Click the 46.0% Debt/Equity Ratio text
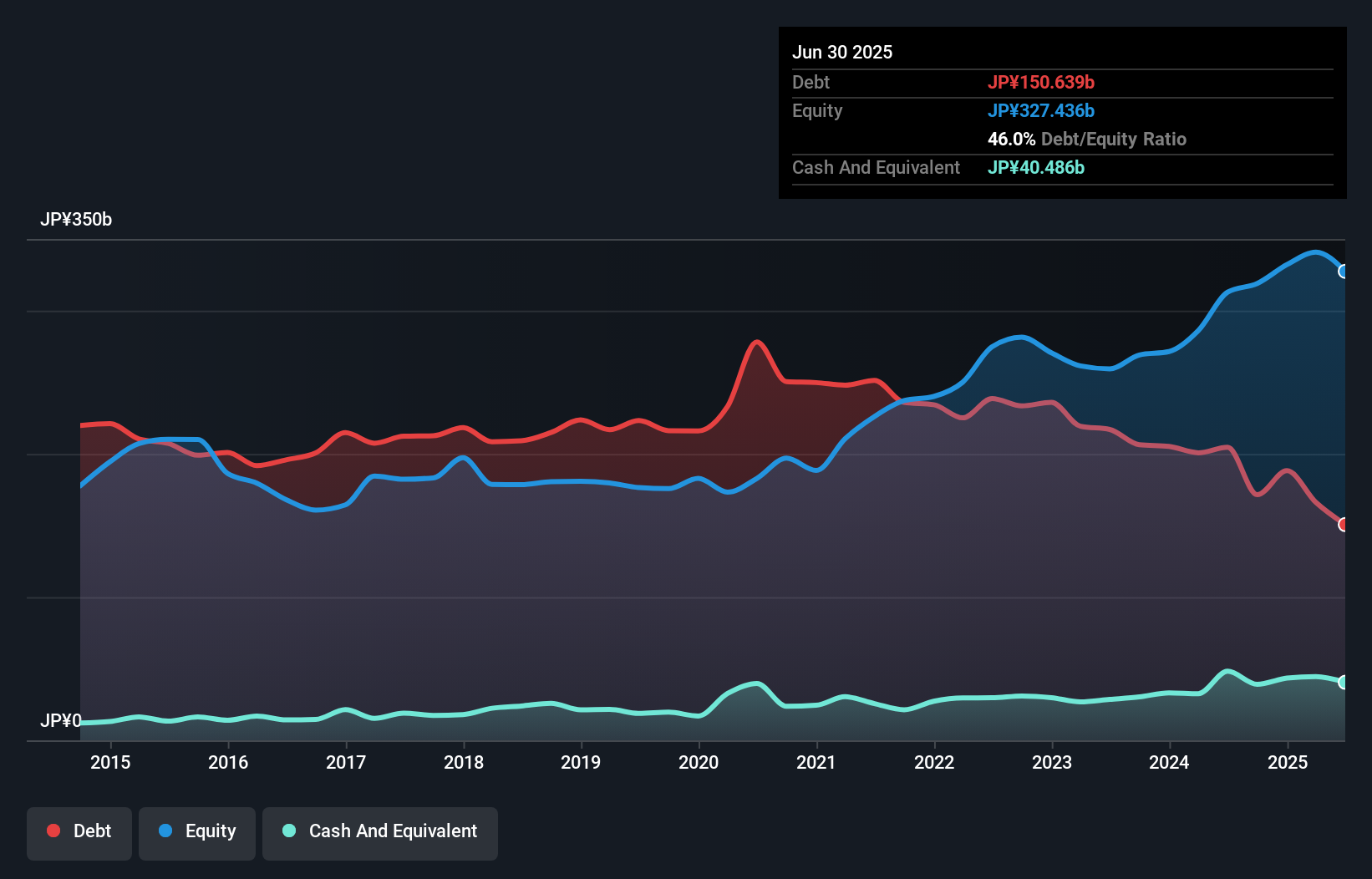The height and width of the screenshot is (879, 1372). (1087, 139)
